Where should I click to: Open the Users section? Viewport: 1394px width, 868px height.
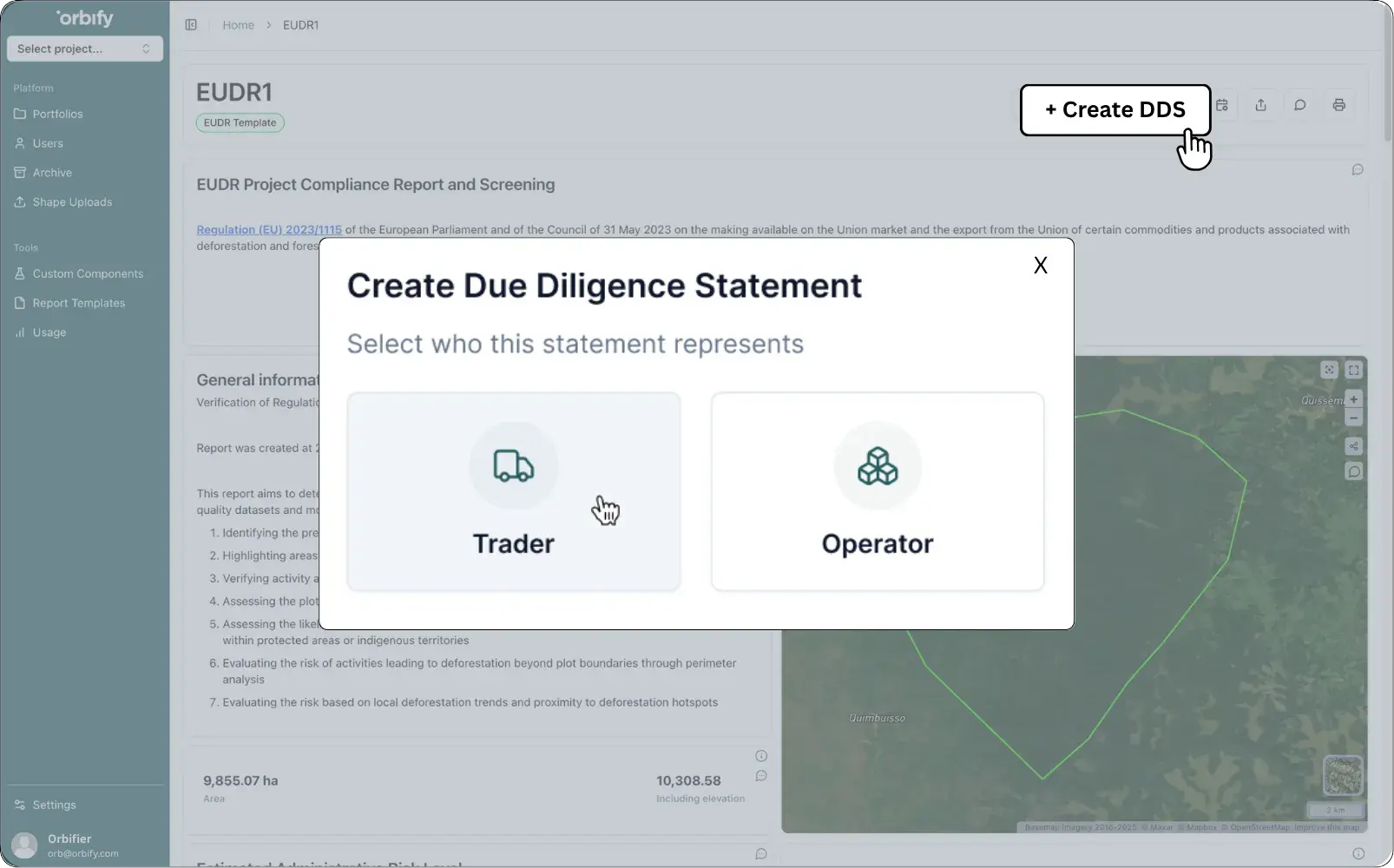[47, 143]
